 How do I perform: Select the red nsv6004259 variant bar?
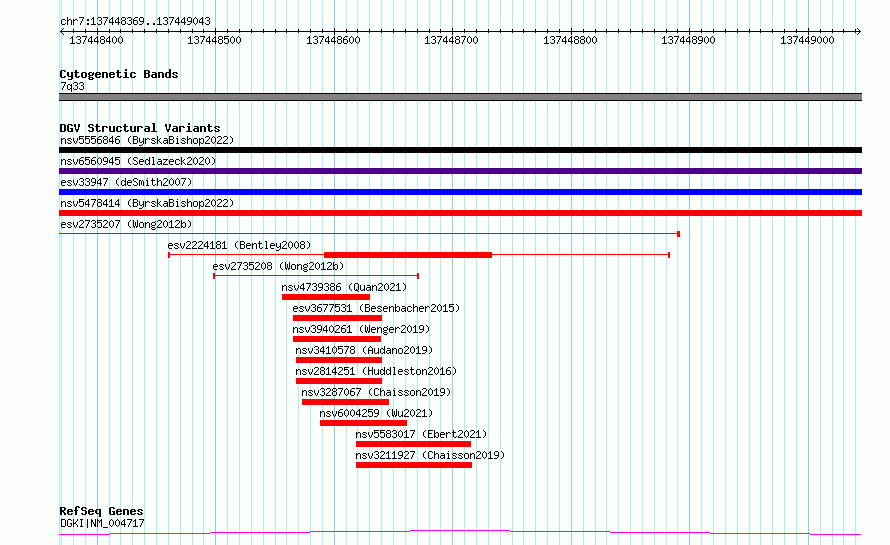tap(363, 423)
